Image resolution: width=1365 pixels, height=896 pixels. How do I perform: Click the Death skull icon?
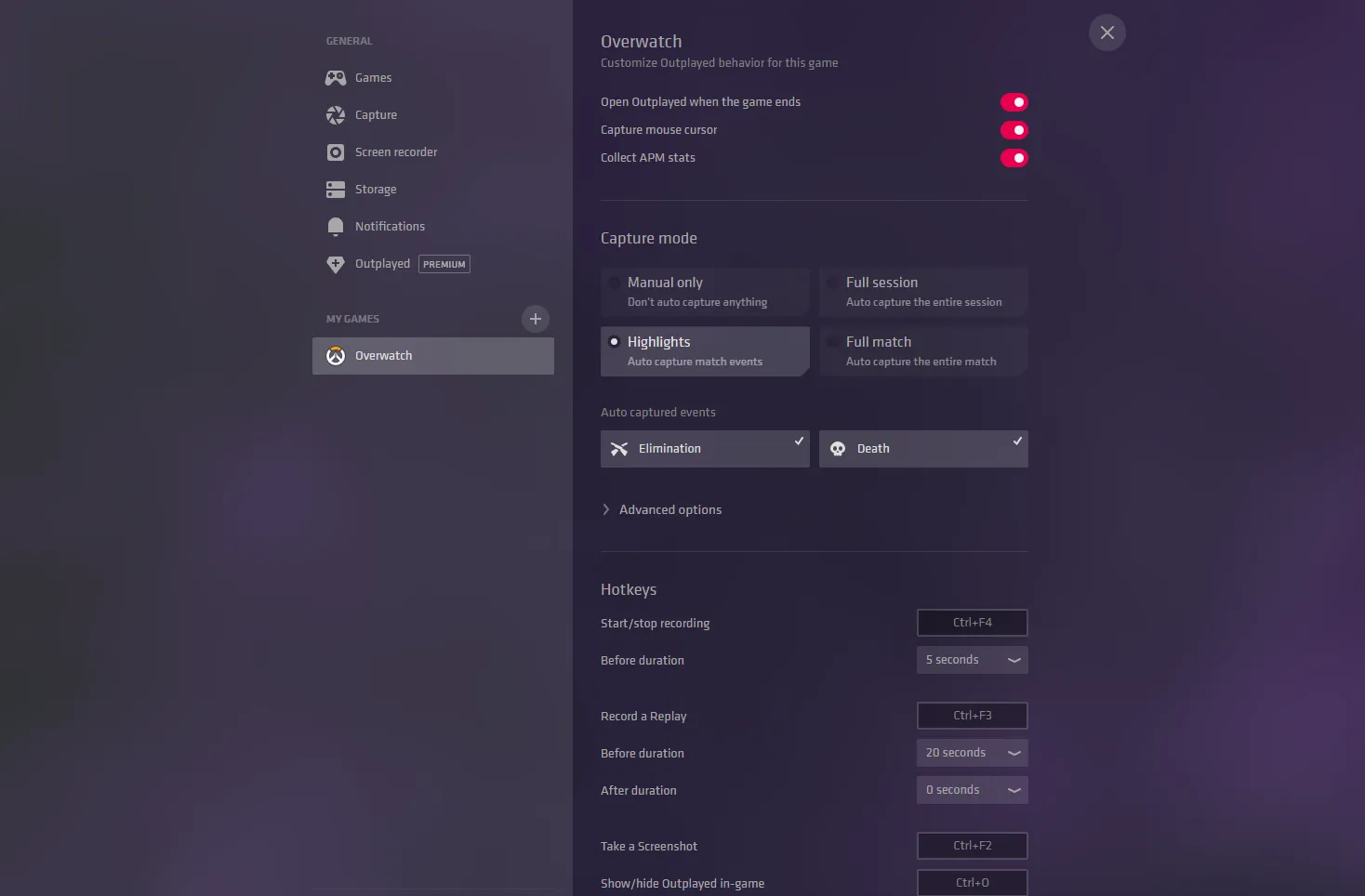[838, 449]
